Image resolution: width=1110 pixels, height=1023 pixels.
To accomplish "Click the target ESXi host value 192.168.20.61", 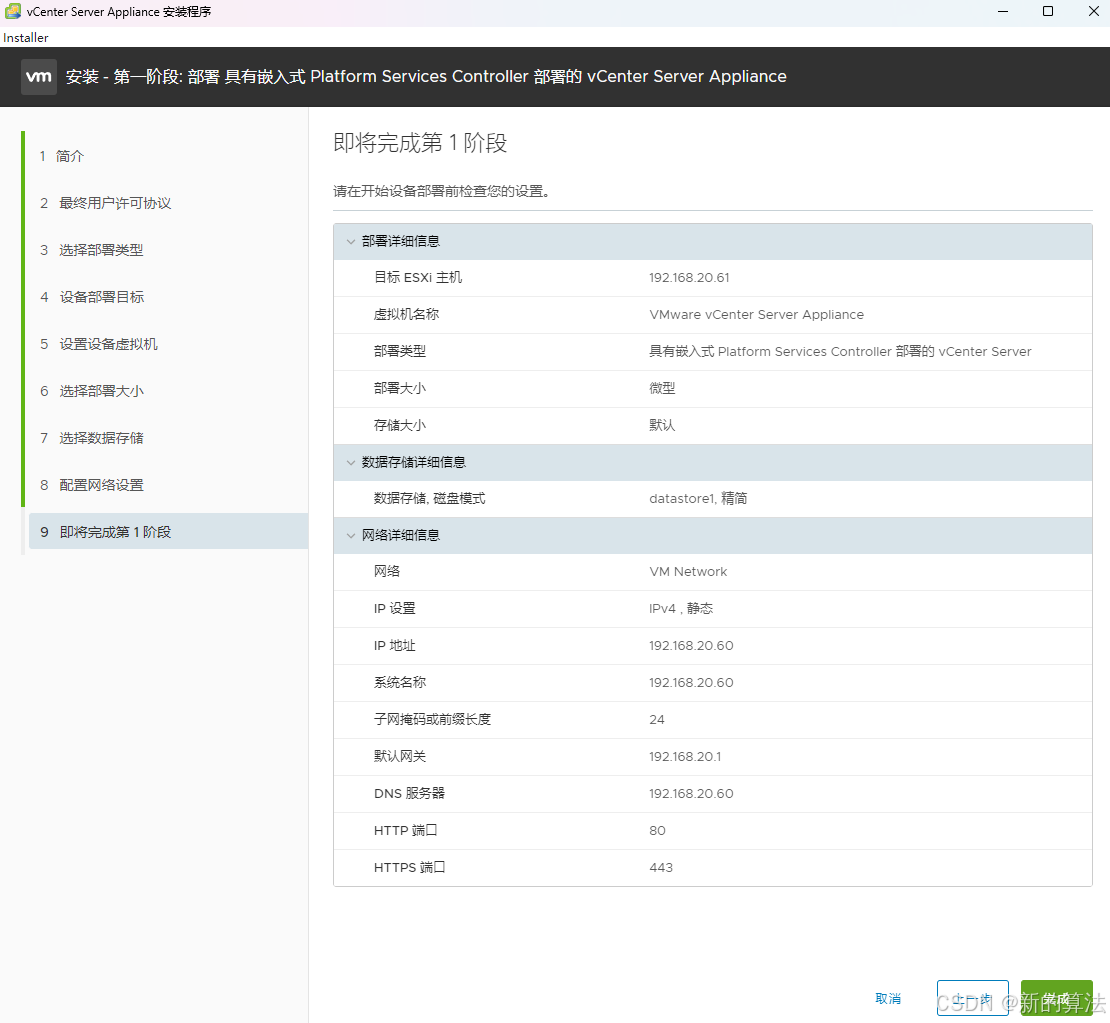I will tap(689, 278).
